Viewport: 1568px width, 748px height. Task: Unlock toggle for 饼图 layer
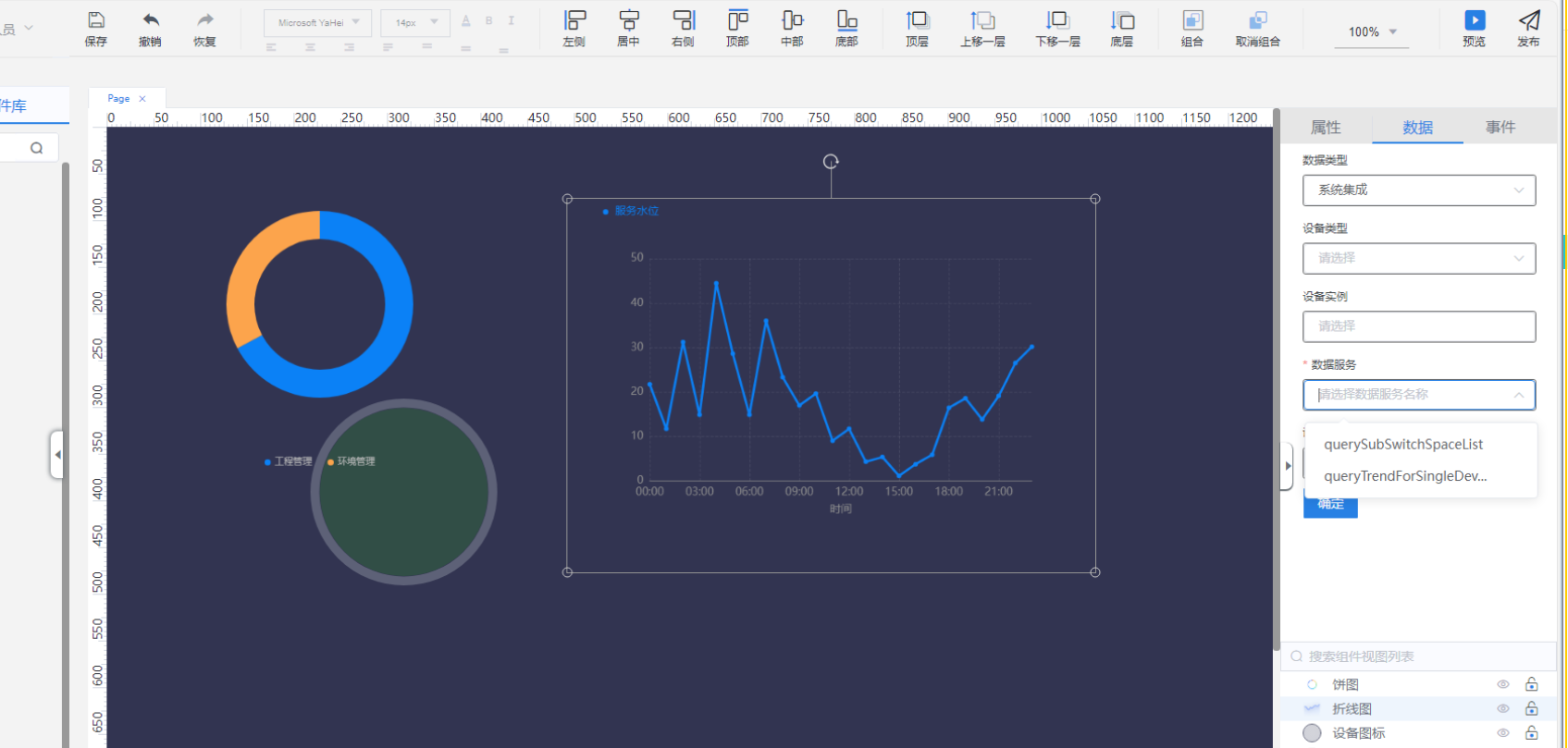[x=1532, y=684]
